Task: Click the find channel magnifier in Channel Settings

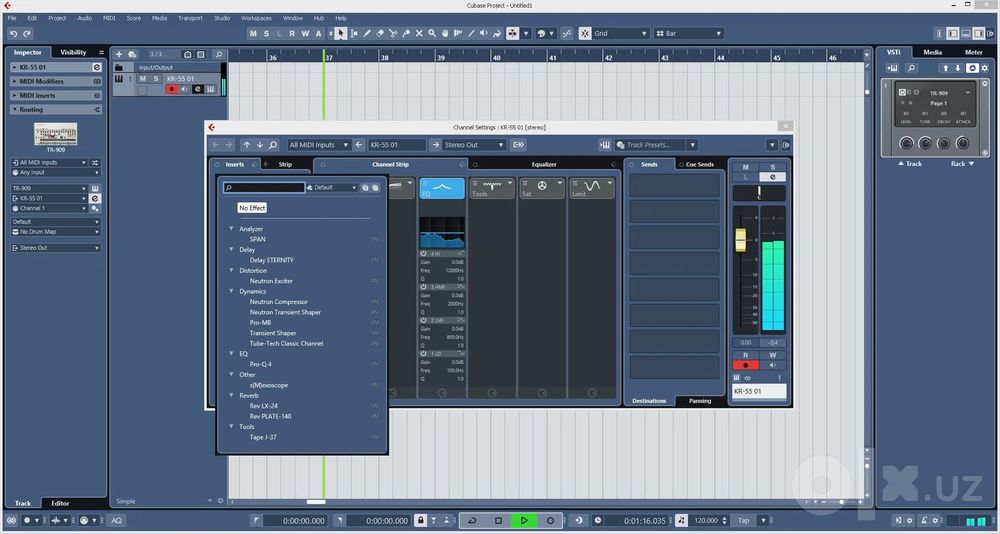Action: pyautogui.click(x=273, y=145)
